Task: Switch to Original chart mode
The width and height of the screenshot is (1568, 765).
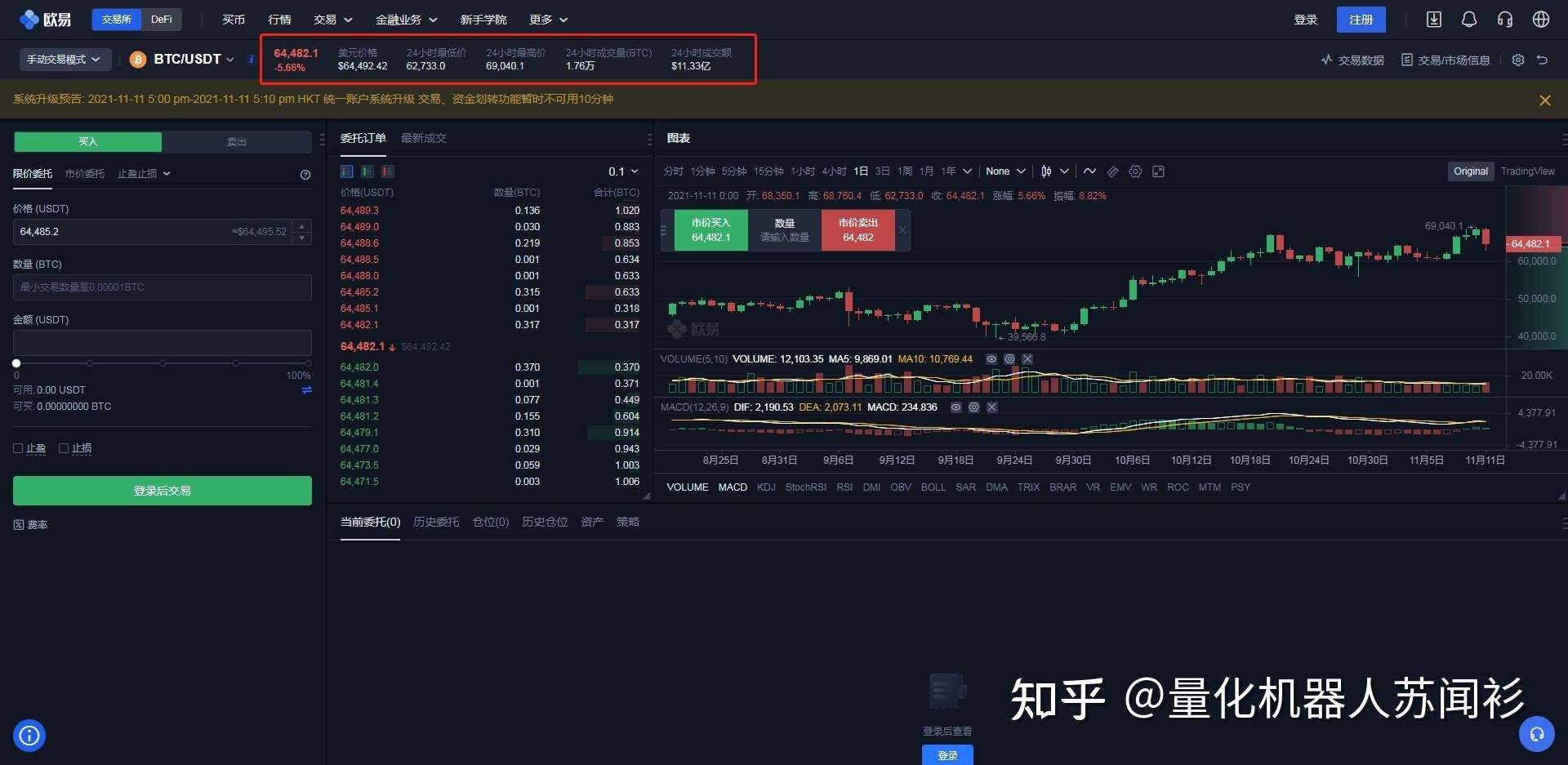Action: [1470, 171]
